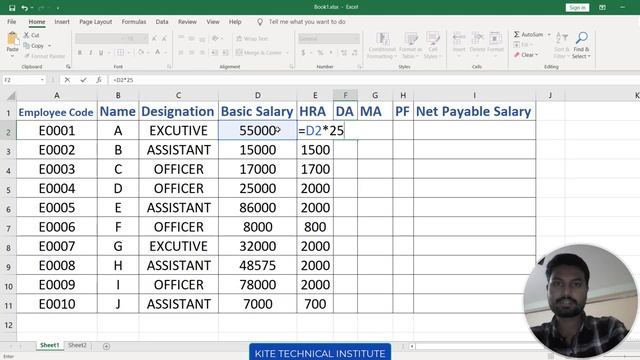Expand Format as Table gallery
640x360 pixels.
pyautogui.click(x=410, y=46)
